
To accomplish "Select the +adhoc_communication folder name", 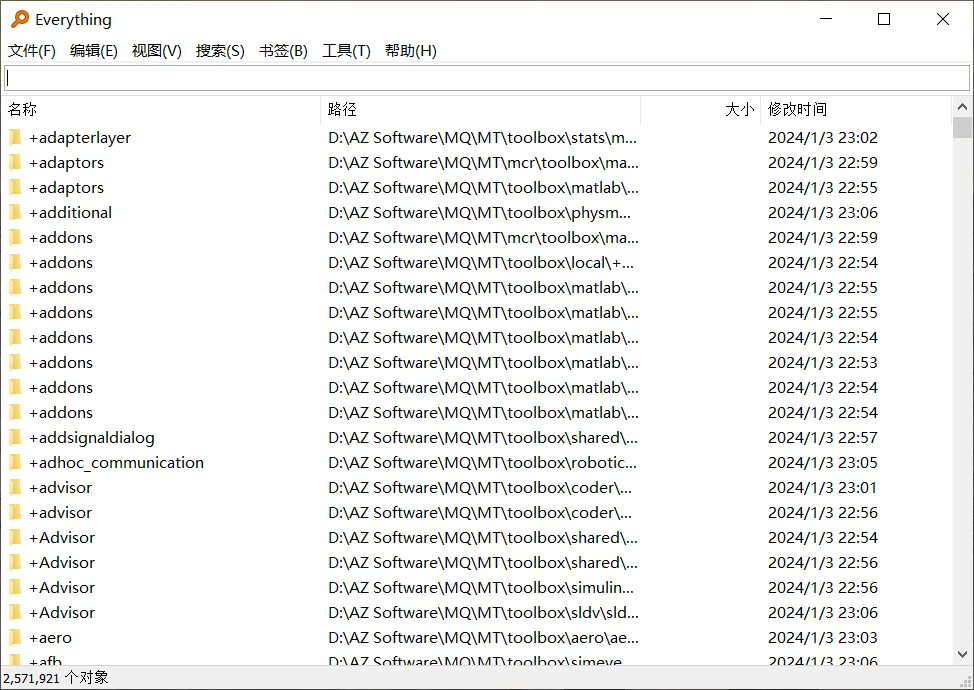I will click(116, 462).
